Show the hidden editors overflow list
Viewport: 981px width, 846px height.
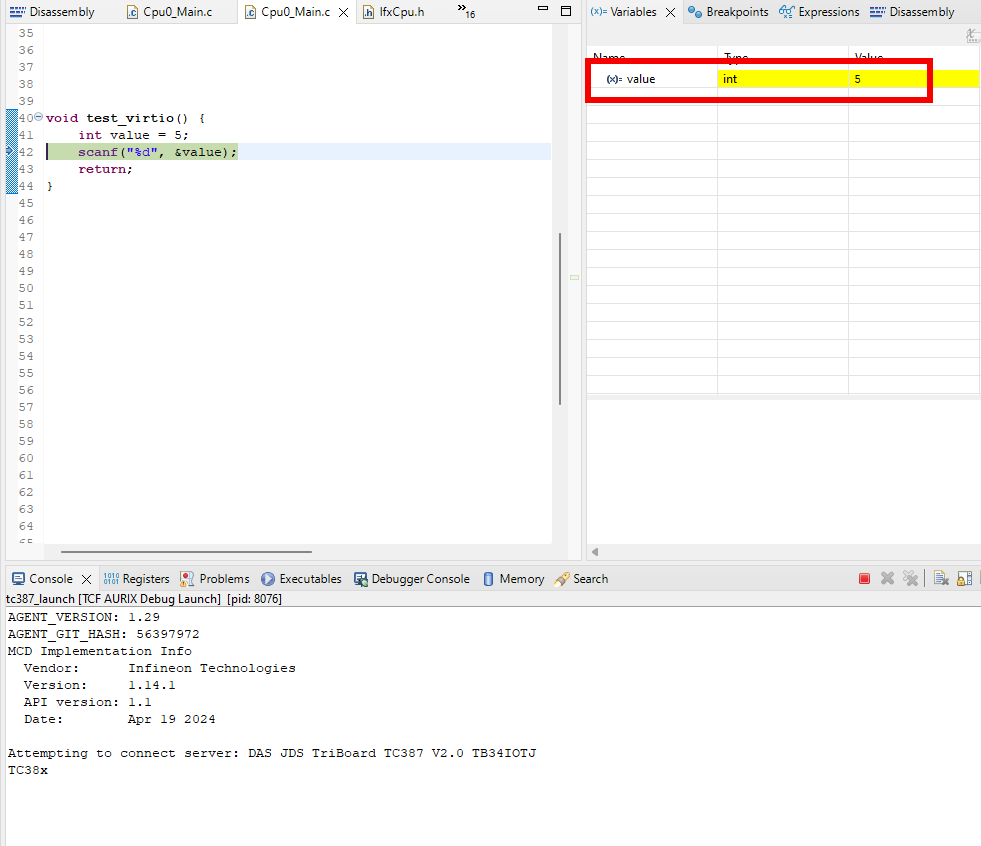465,11
